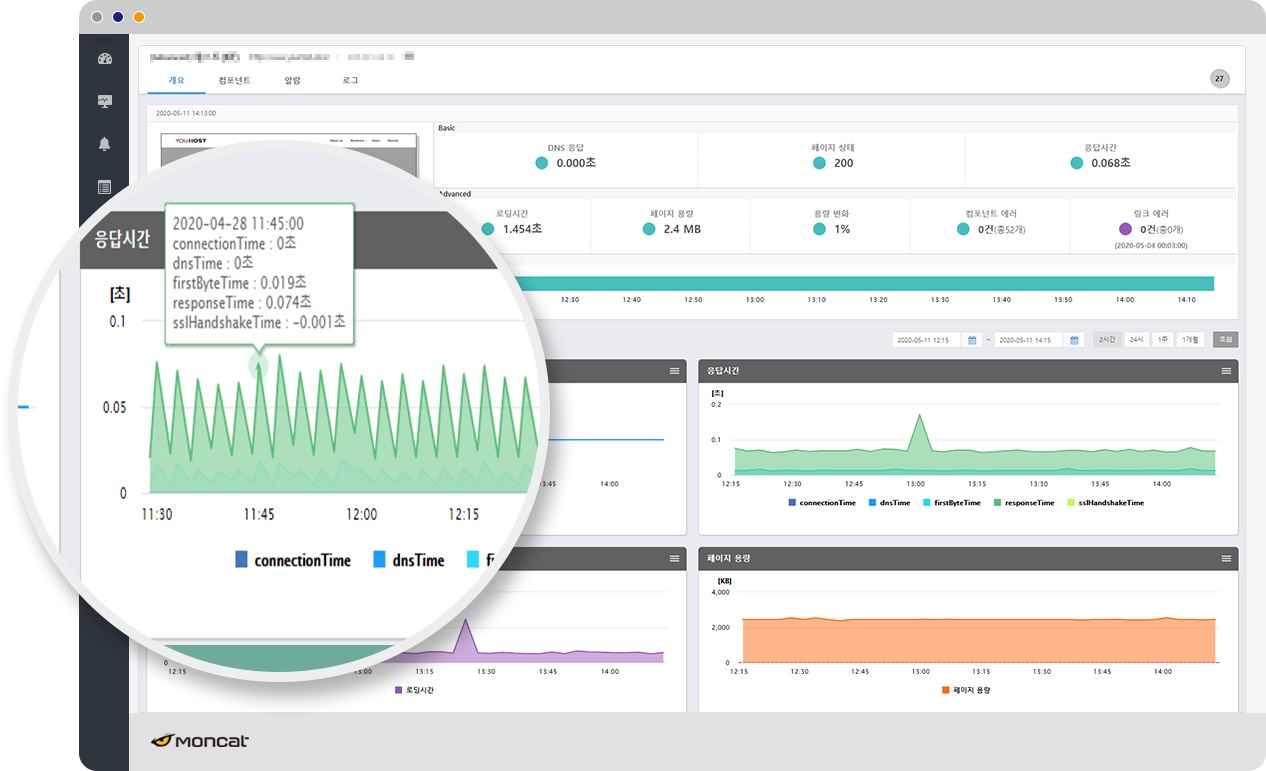The width and height of the screenshot is (1266, 771).
Task: Click the 27 notification count badge
Action: (1219, 79)
